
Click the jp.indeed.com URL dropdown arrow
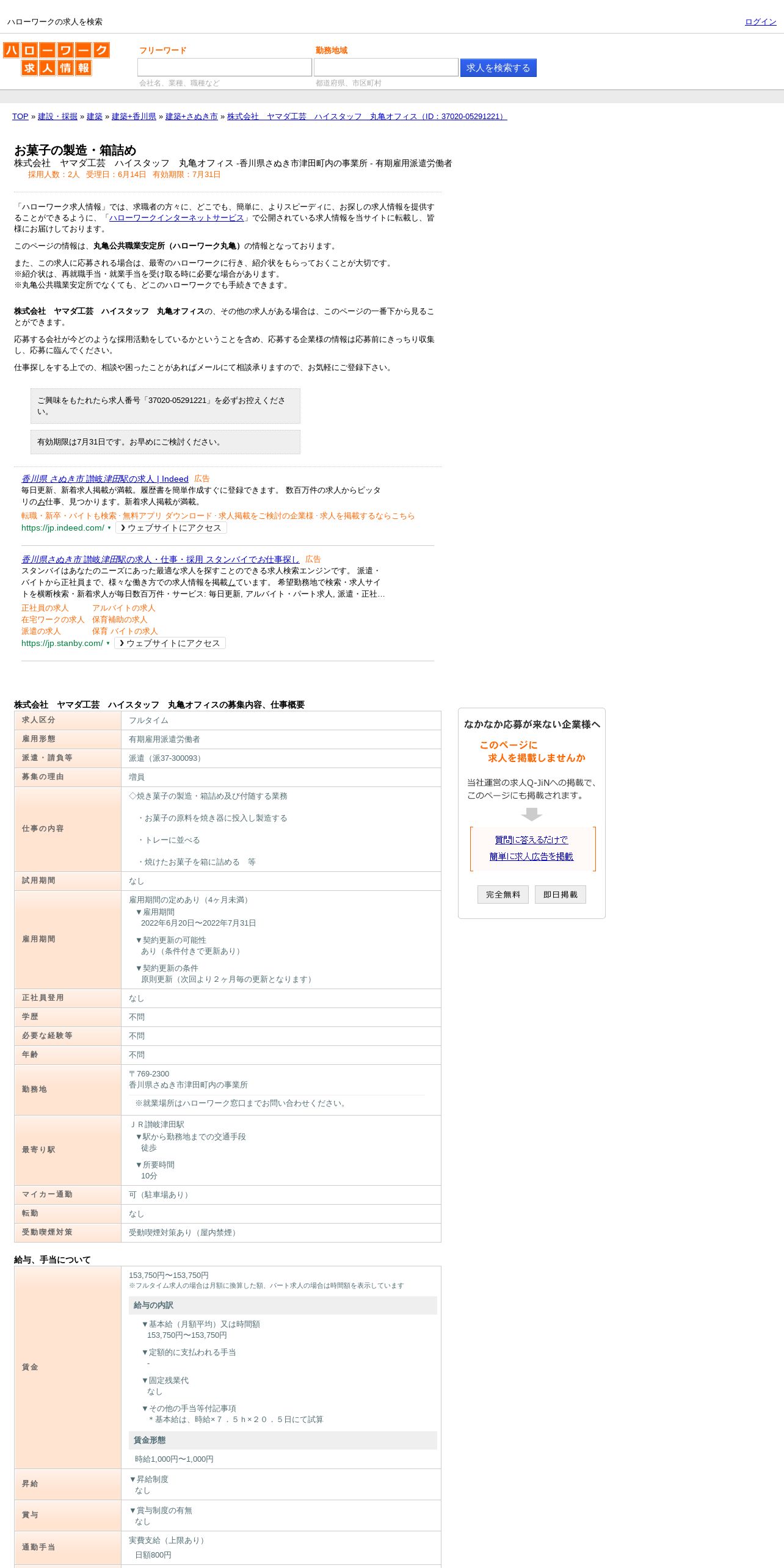click(109, 528)
